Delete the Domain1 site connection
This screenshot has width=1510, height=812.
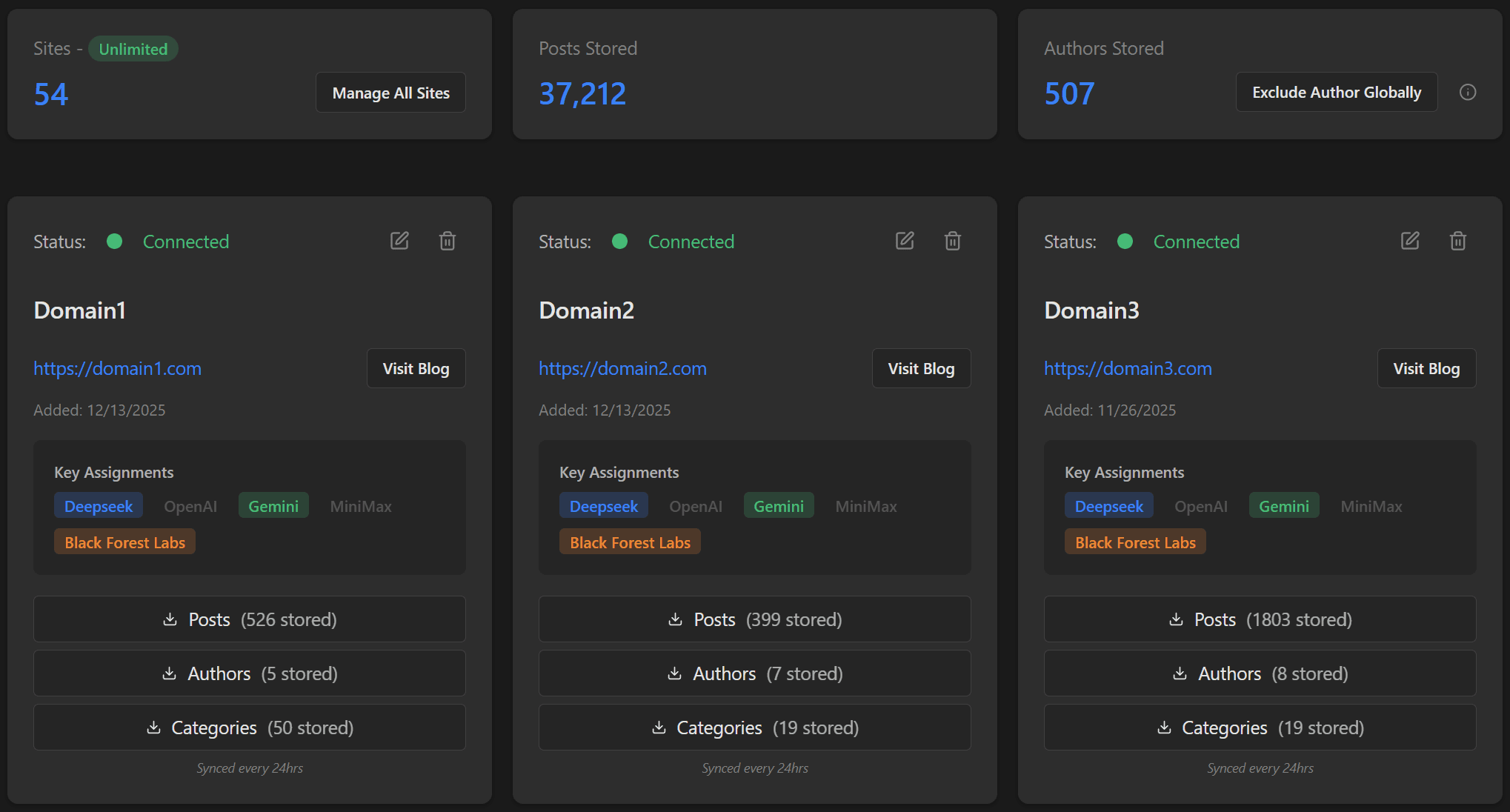pos(447,241)
